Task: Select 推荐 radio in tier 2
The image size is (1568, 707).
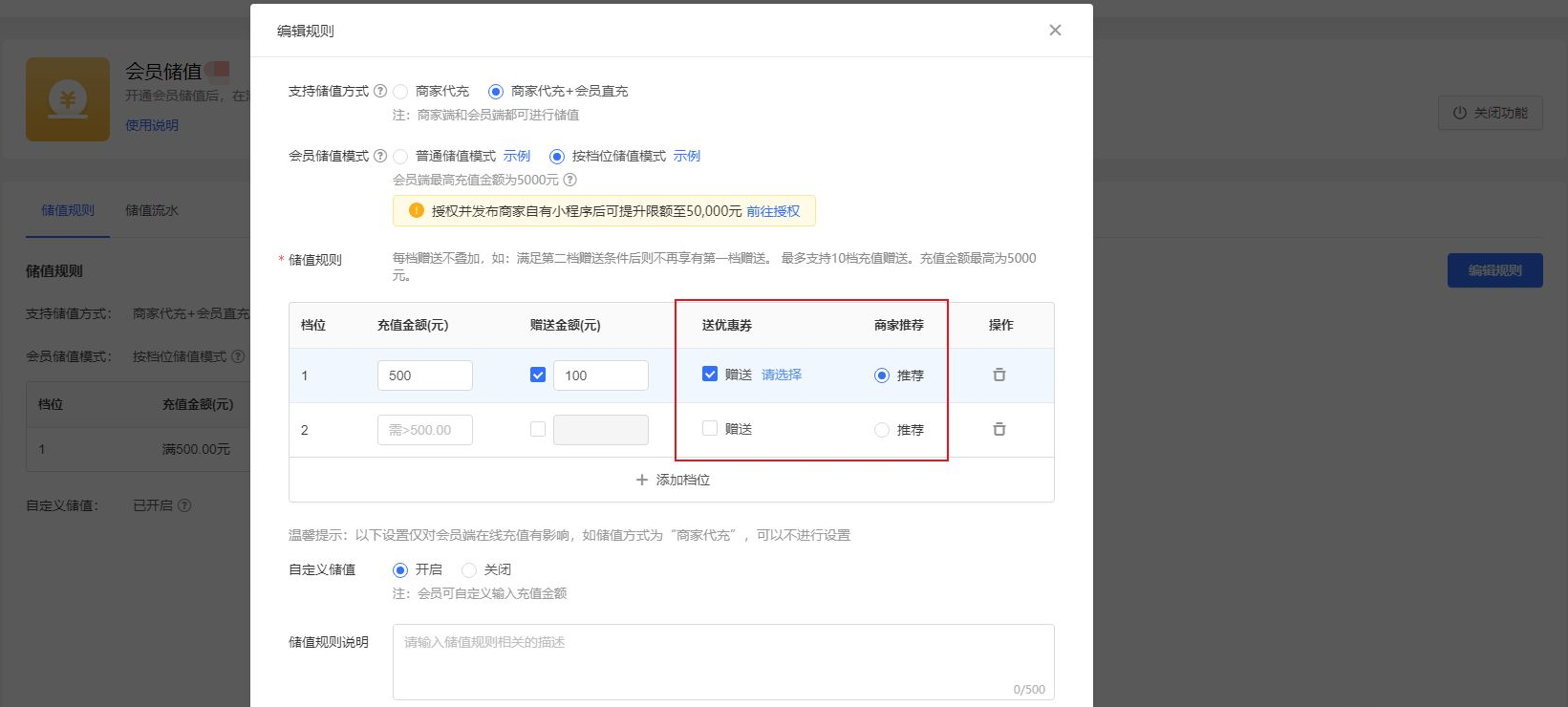Action: click(882, 430)
